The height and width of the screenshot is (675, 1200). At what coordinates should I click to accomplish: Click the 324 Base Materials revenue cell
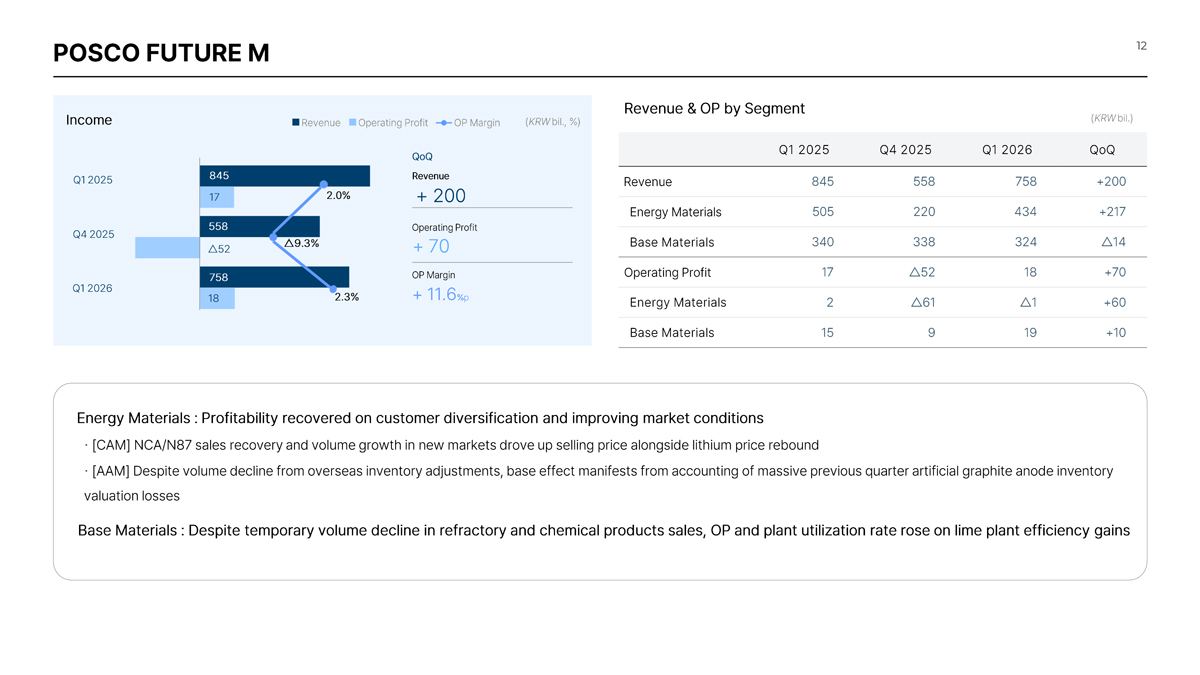pos(1025,242)
